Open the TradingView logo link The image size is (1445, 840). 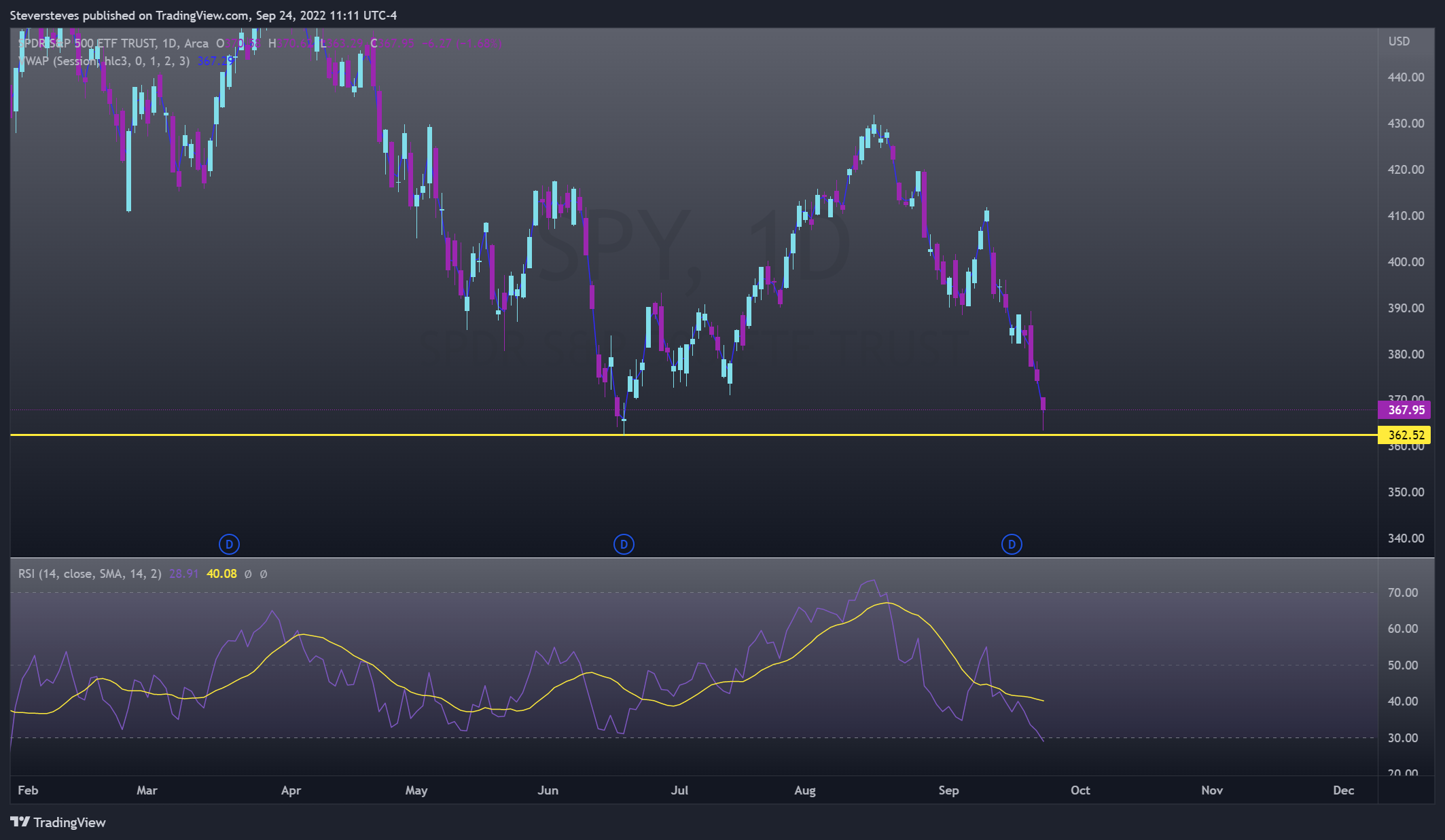pos(58,822)
